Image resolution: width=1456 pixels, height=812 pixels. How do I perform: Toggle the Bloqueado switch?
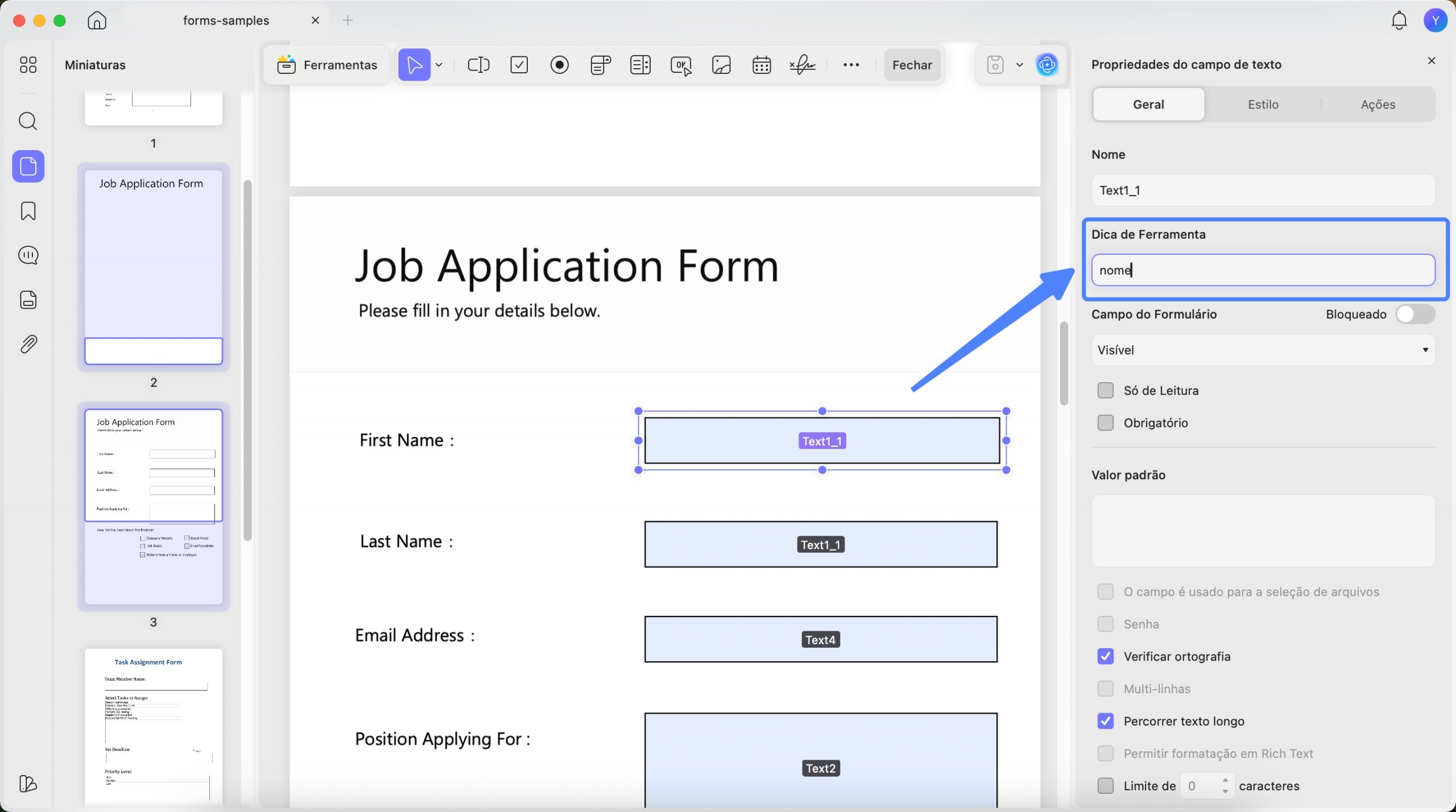(x=1416, y=314)
